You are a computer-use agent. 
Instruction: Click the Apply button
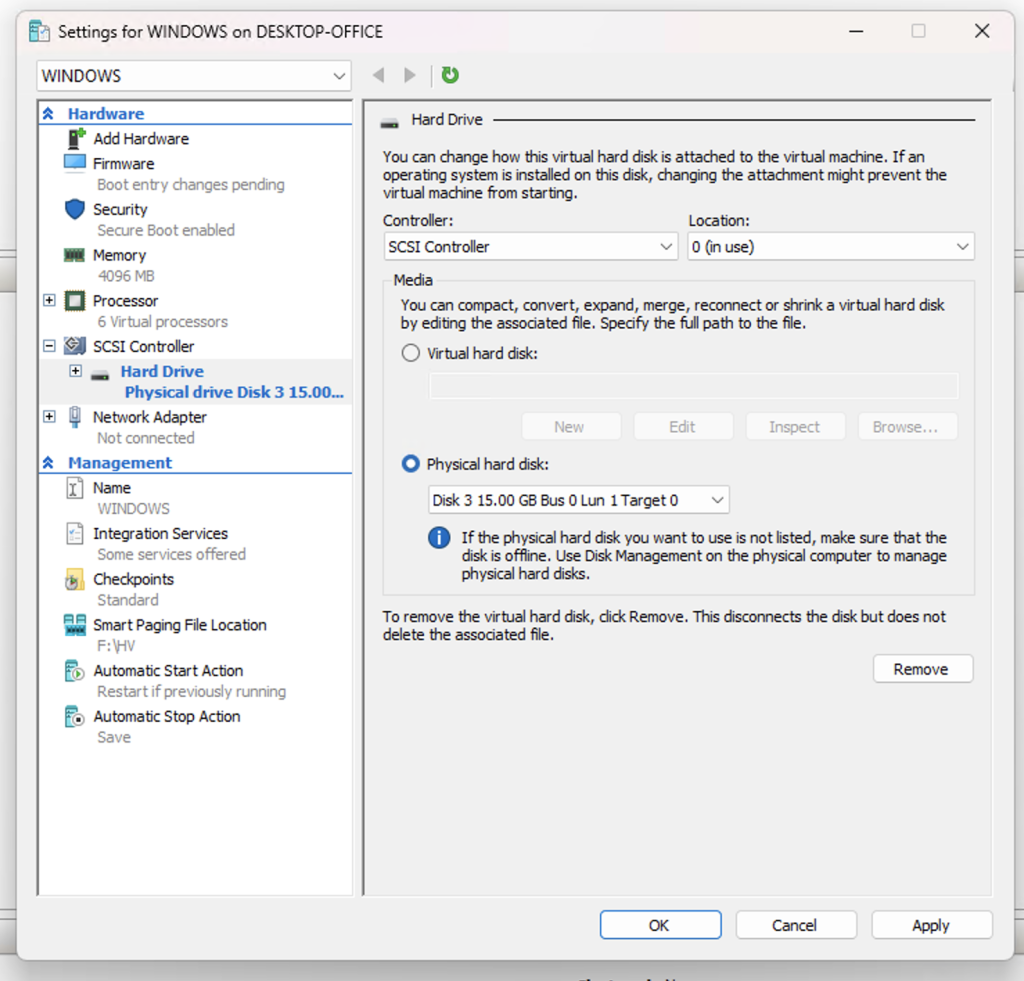pos(931,925)
